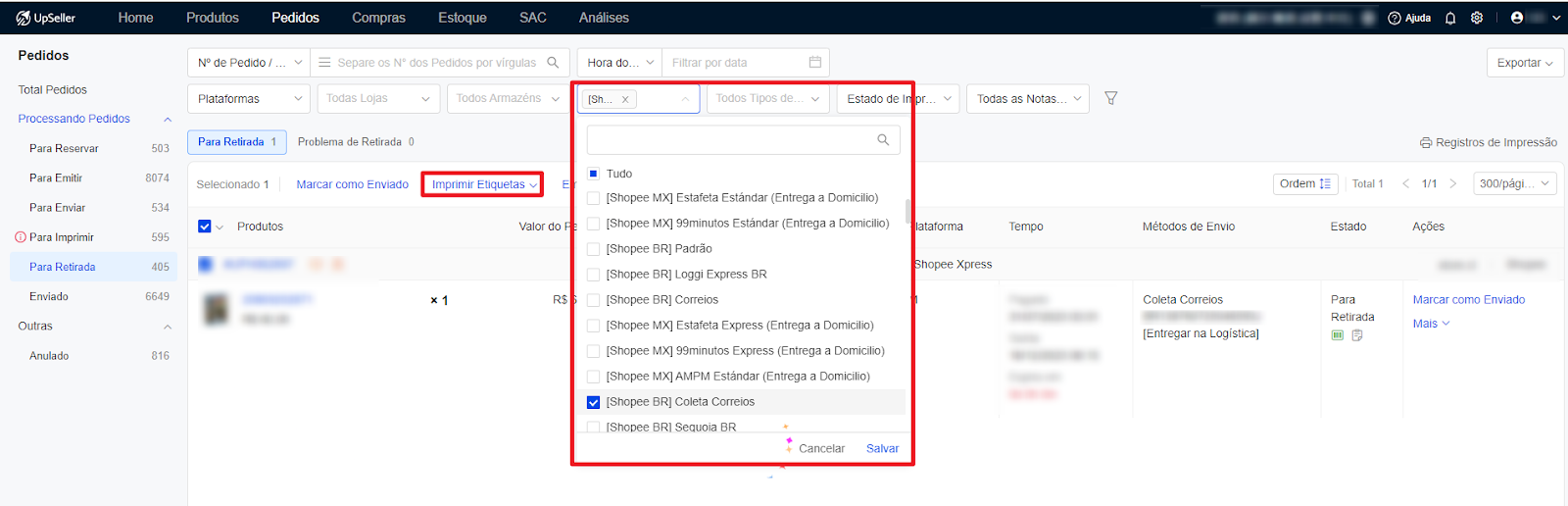This screenshot has width=1568, height=506.
Task: Open the Plataformas dropdown
Action: (249, 99)
